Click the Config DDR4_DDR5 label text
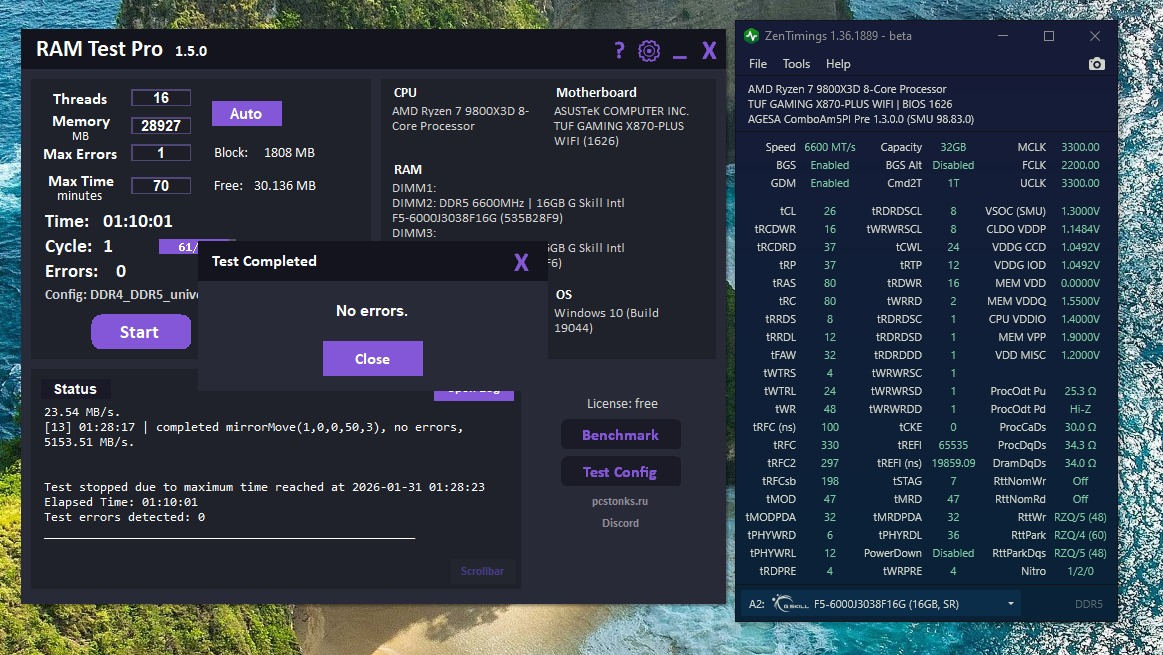The width and height of the screenshot is (1163, 655). pos(122,294)
